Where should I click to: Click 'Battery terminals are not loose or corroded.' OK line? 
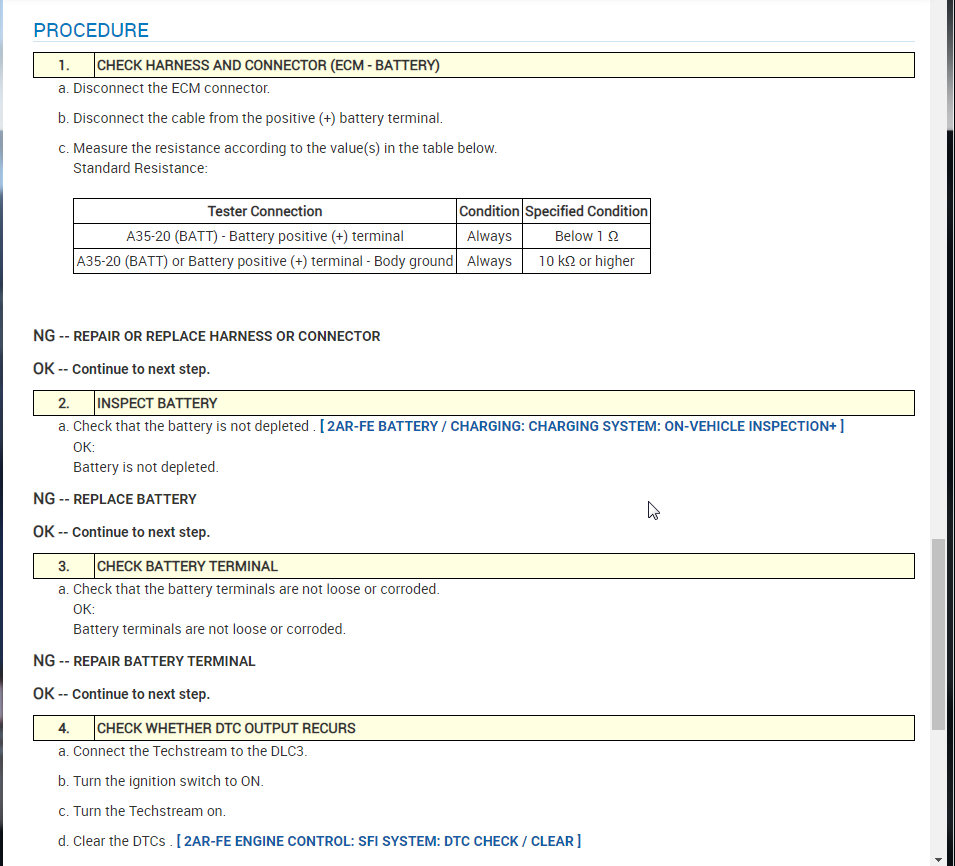(209, 629)
